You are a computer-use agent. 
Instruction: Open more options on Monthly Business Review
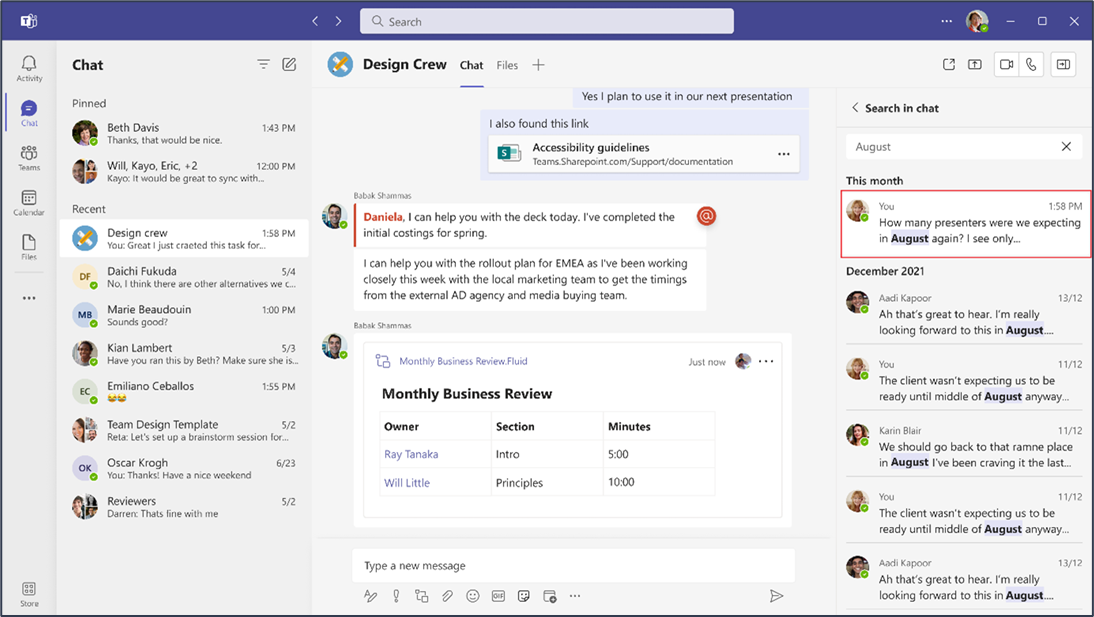point(766,361)
